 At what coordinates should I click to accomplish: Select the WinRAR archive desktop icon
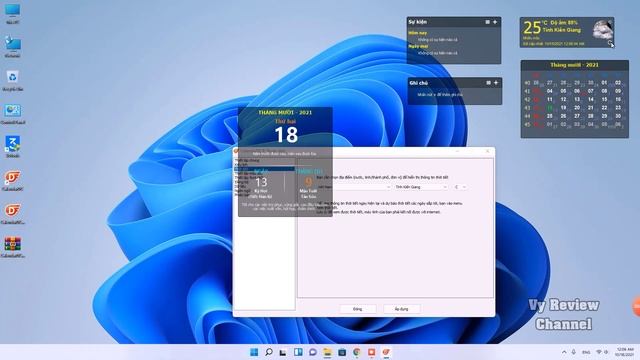click(13, 247)
